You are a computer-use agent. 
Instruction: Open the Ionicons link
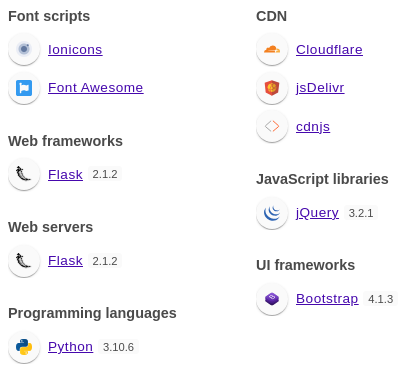click(x=75, y=50)
